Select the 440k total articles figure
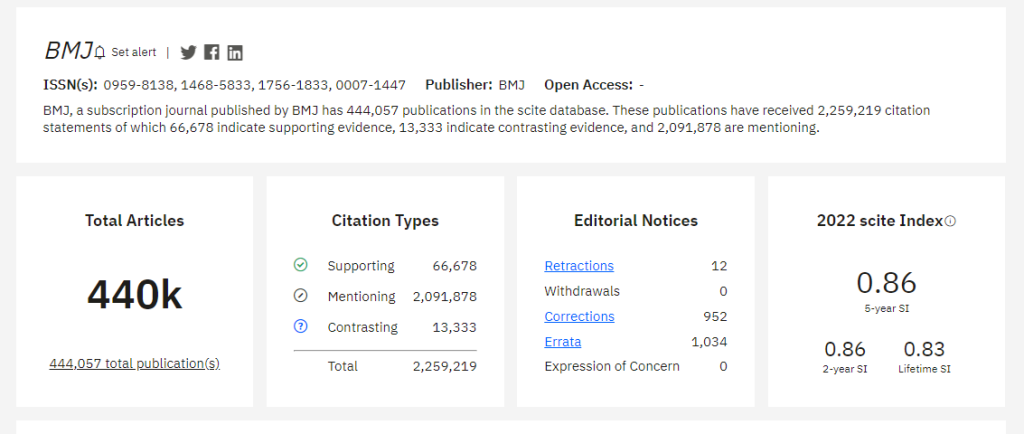 135,294
